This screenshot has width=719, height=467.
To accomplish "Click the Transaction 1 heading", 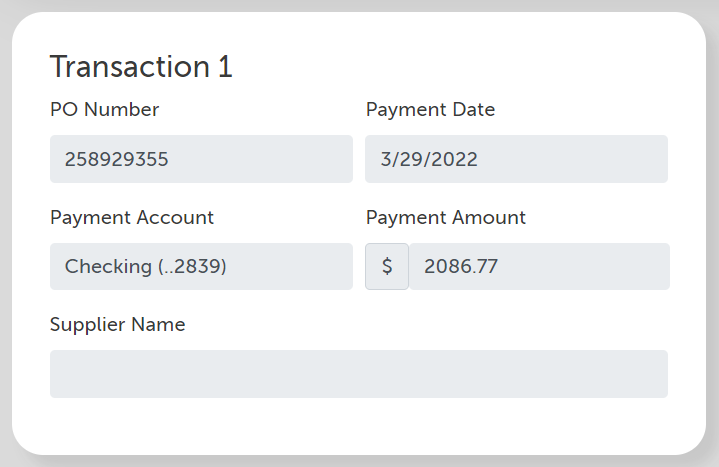I will (x=141, y=67).
